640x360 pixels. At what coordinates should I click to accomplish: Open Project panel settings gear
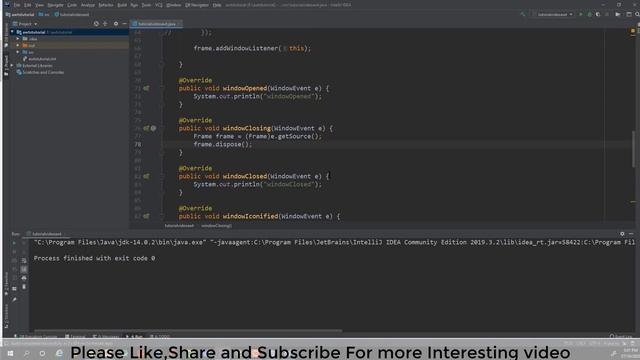[116, 24]
